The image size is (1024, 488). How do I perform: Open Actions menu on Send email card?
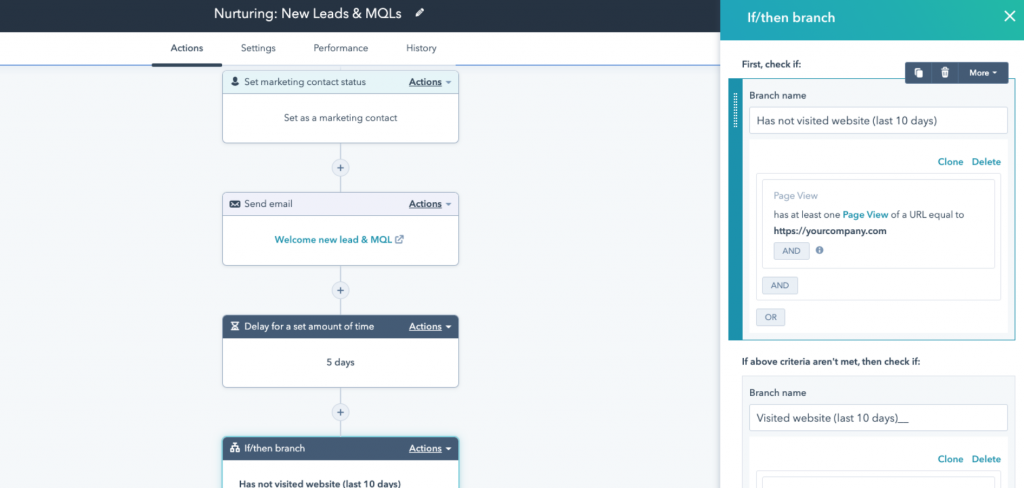(430, 204)
